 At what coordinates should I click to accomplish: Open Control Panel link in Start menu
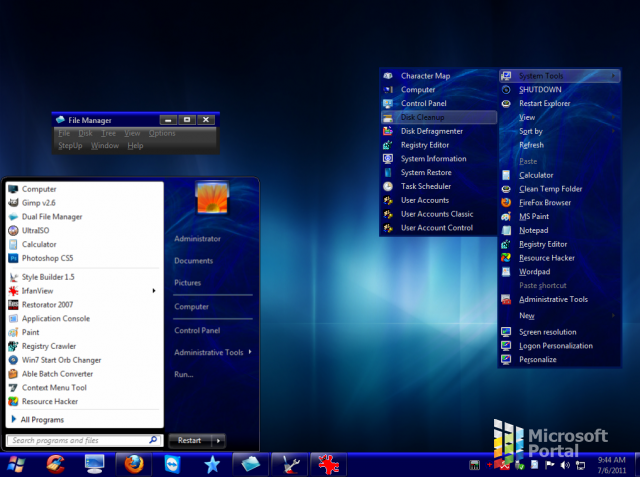[197, 331]
